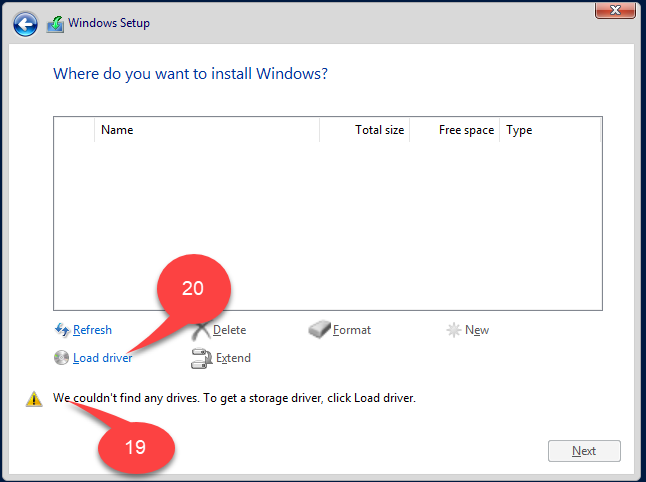Sort by the Type column header
The image size is (646, 482).
click(x=550, y=130)
